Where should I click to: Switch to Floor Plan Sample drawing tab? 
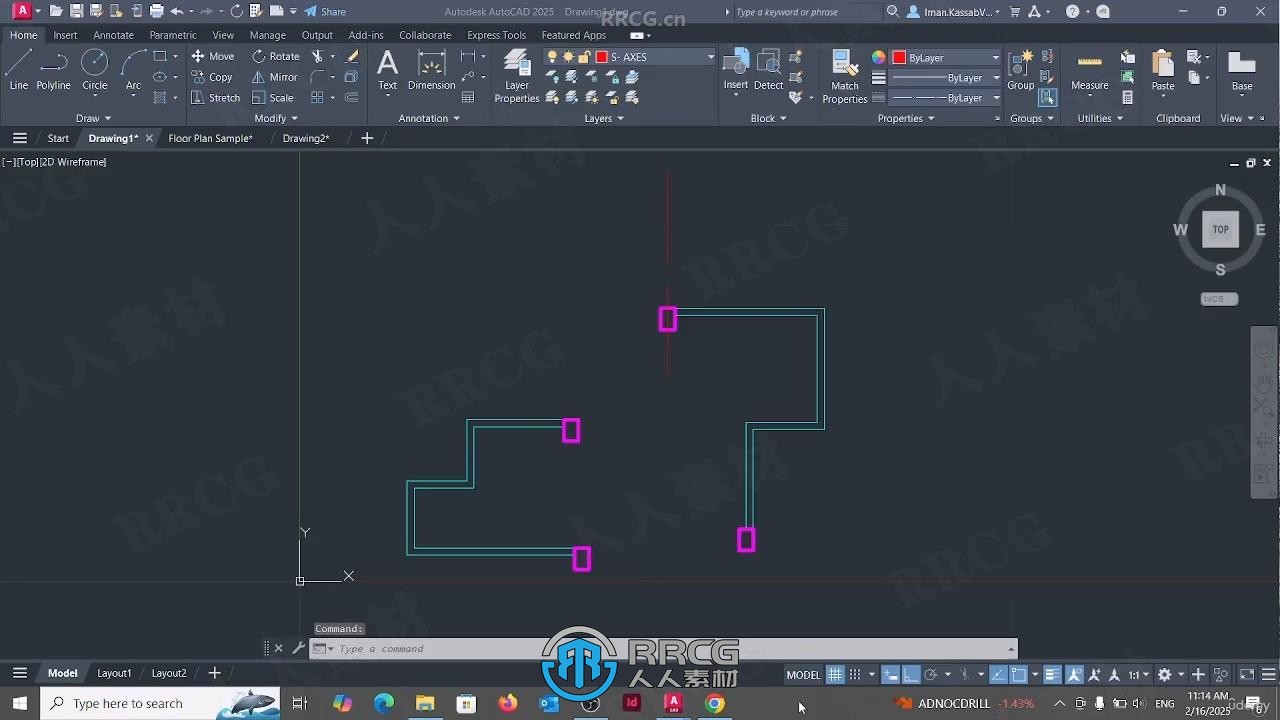pyautogui.click(x=210, y=138)
